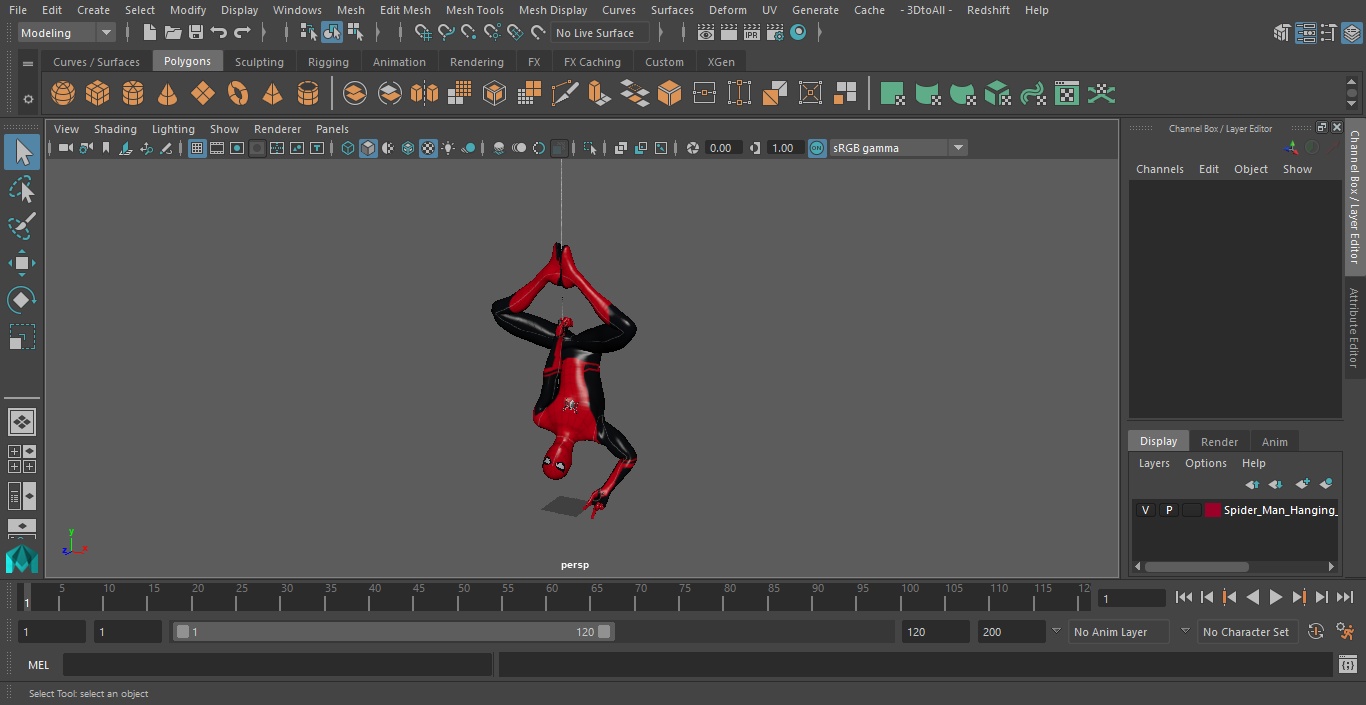Toggle layer playback P box
This screenshot has height=705, width=1366.
[1168, 510]
